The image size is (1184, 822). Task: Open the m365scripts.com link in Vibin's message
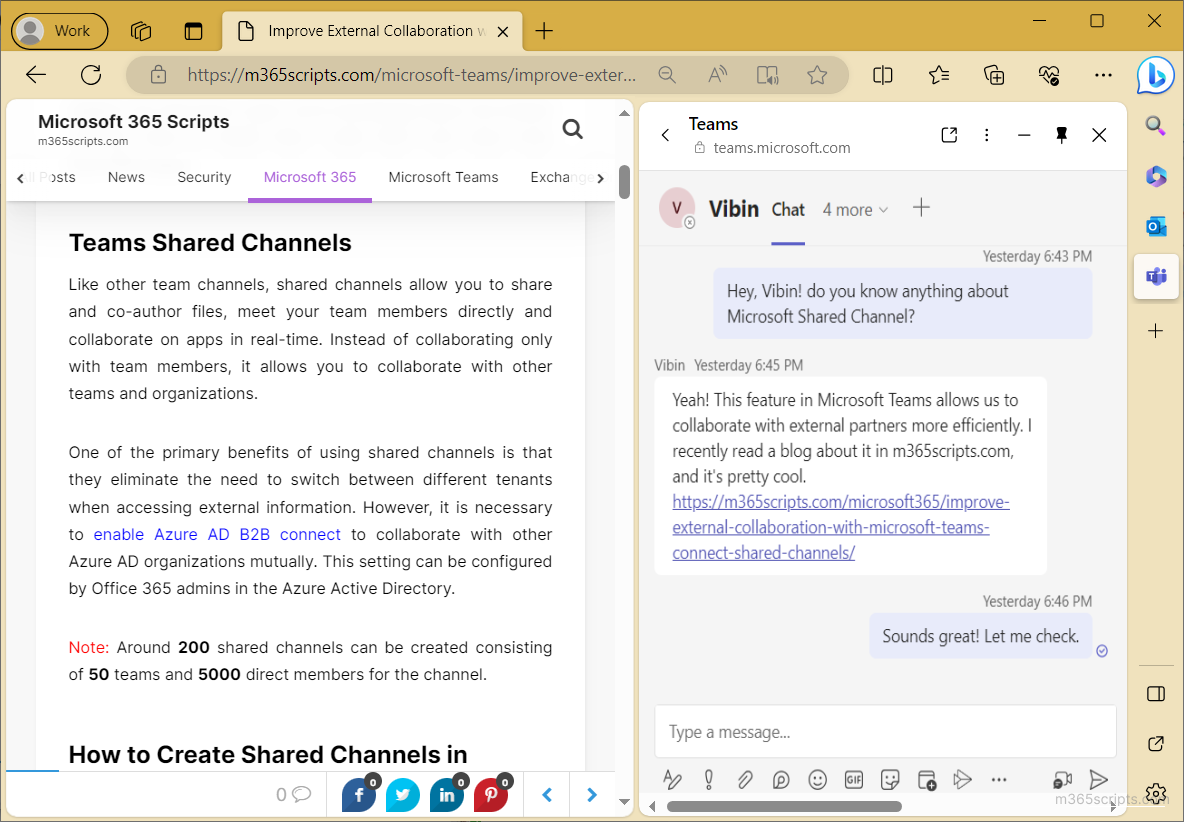(840, 527)
